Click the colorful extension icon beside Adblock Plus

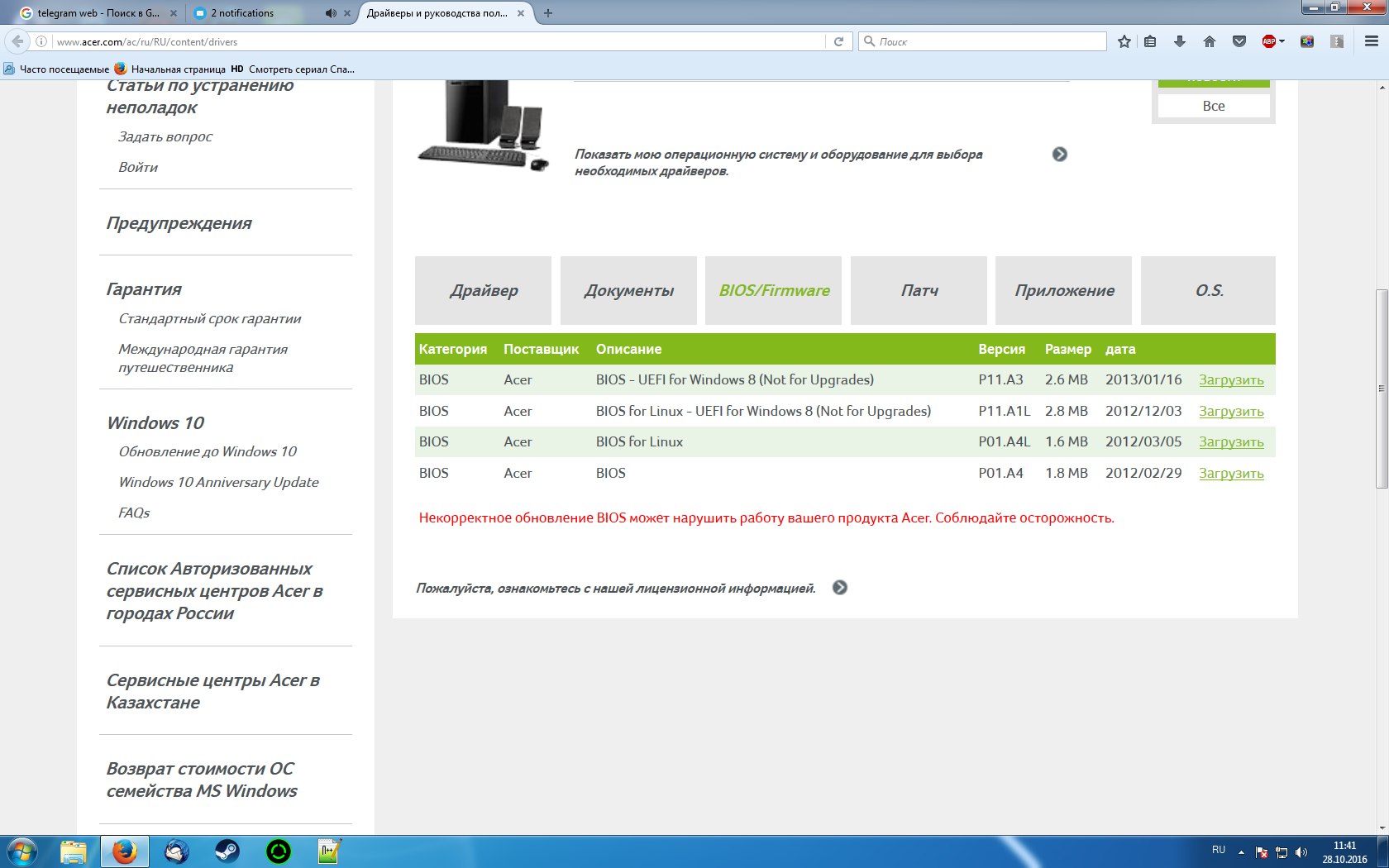1307,41
